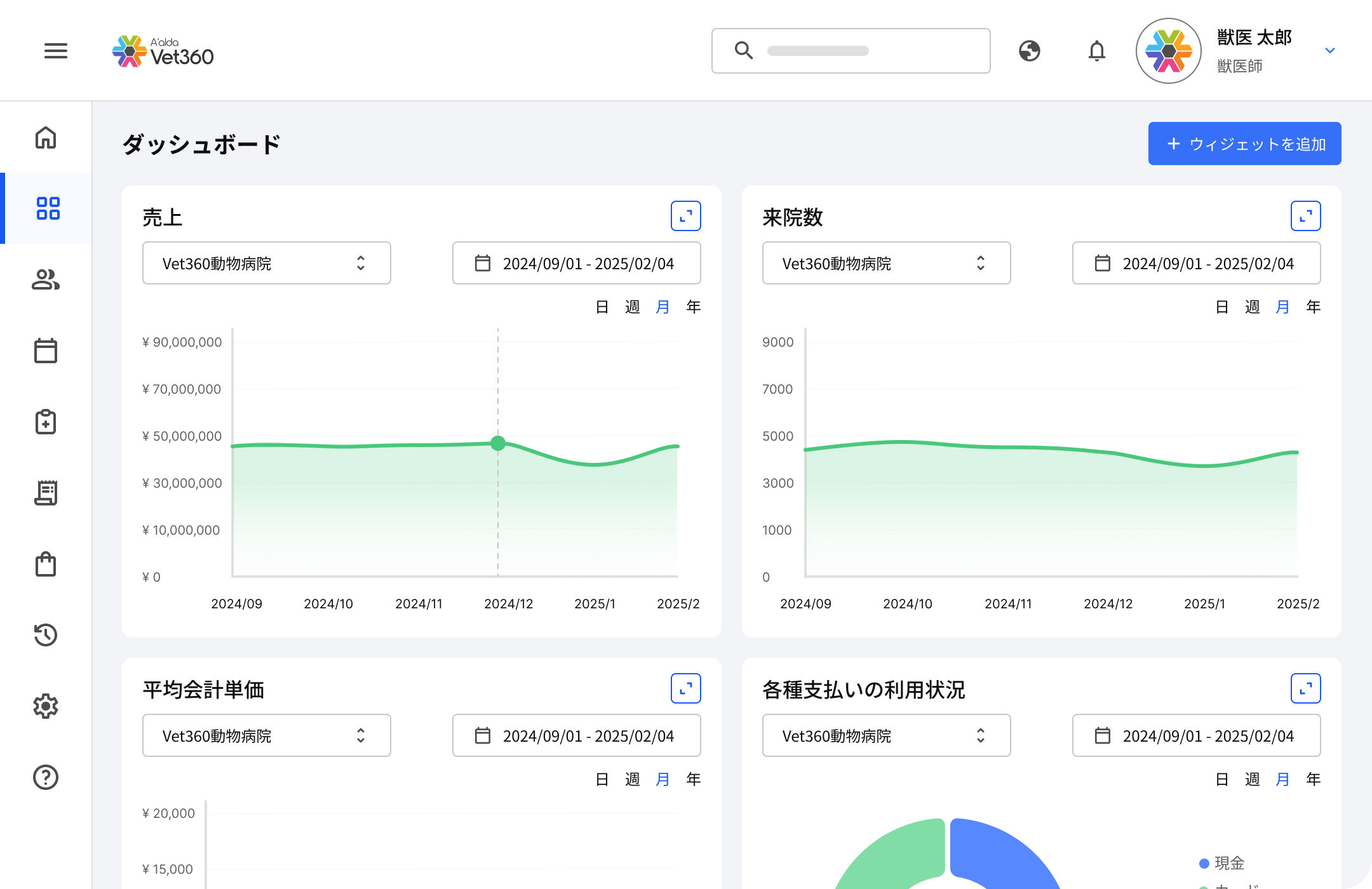Switch 売上 chart to 週 view
The height and width of the screenshot is (889, 1372).
coord(633,307)
